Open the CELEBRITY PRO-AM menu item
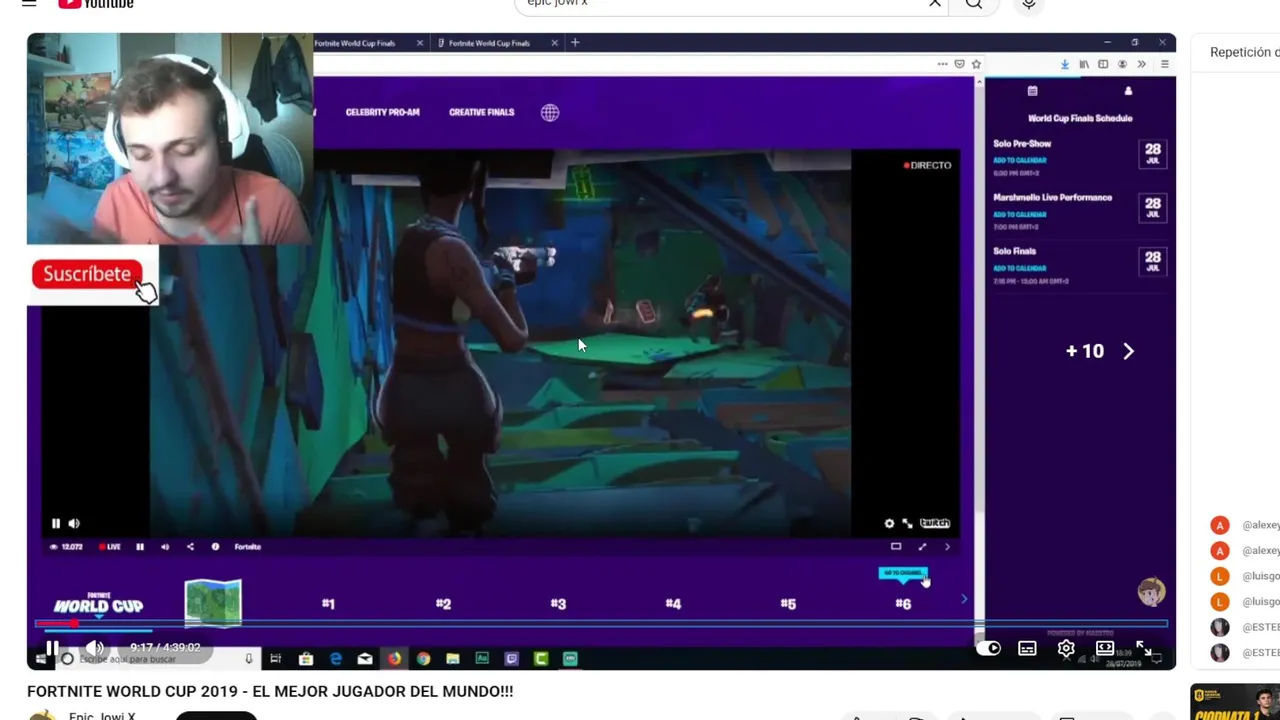Viewport: 1280px width, 720px height. pos(382,112)
